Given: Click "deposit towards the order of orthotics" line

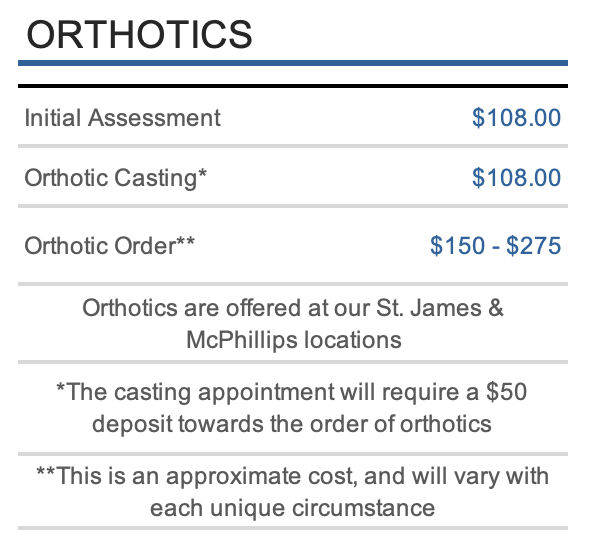Looking at the screenshot, I should [x=292, y=423].
